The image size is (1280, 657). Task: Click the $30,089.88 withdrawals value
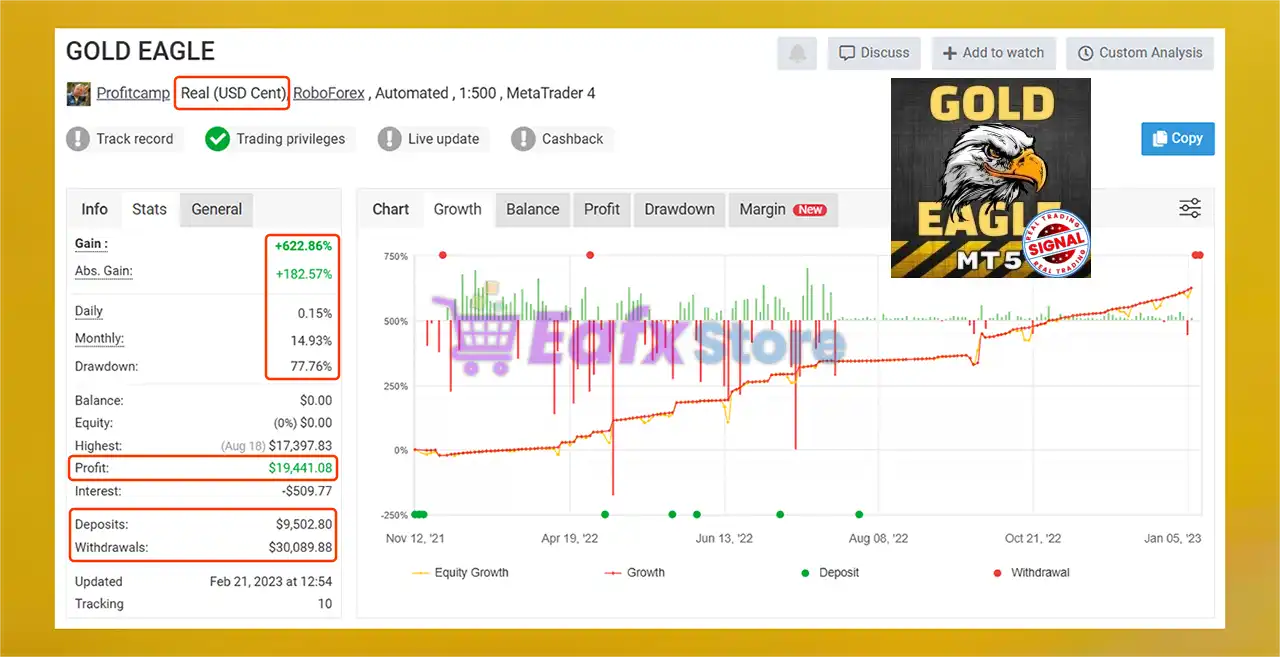point(301,548)
